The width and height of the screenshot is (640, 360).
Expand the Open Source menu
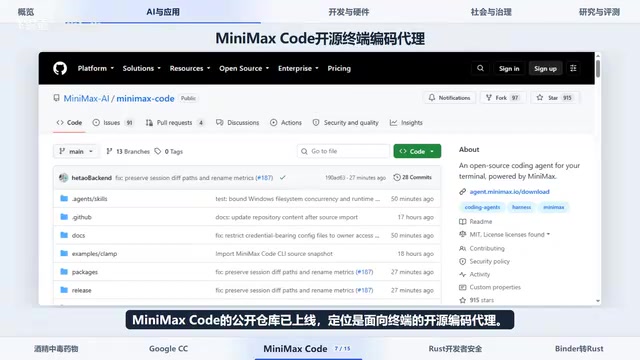[x=244, y=68]
